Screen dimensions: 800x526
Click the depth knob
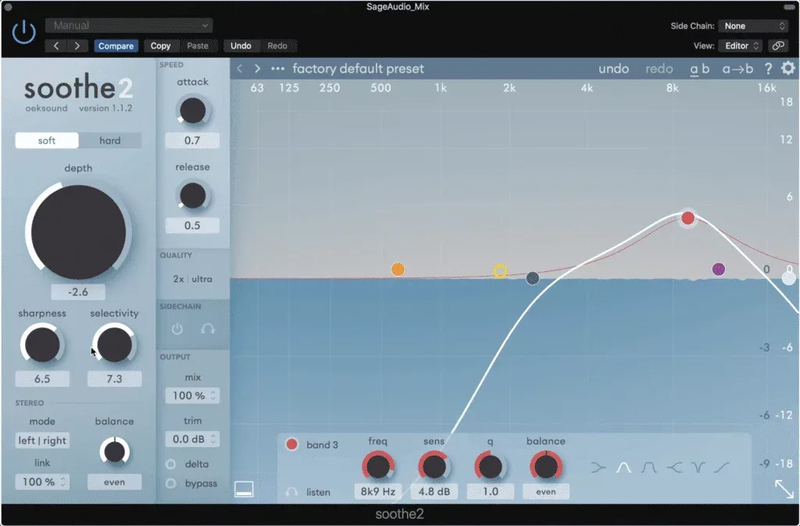click(x=78, y=232)
